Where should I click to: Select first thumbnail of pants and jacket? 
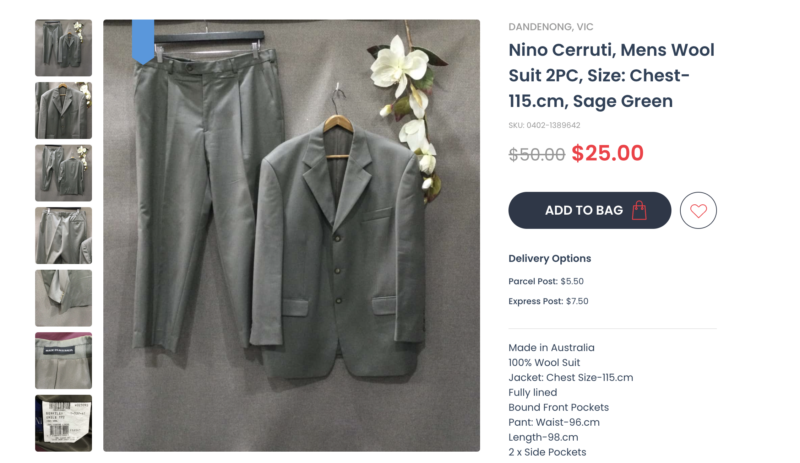(63, 48)
